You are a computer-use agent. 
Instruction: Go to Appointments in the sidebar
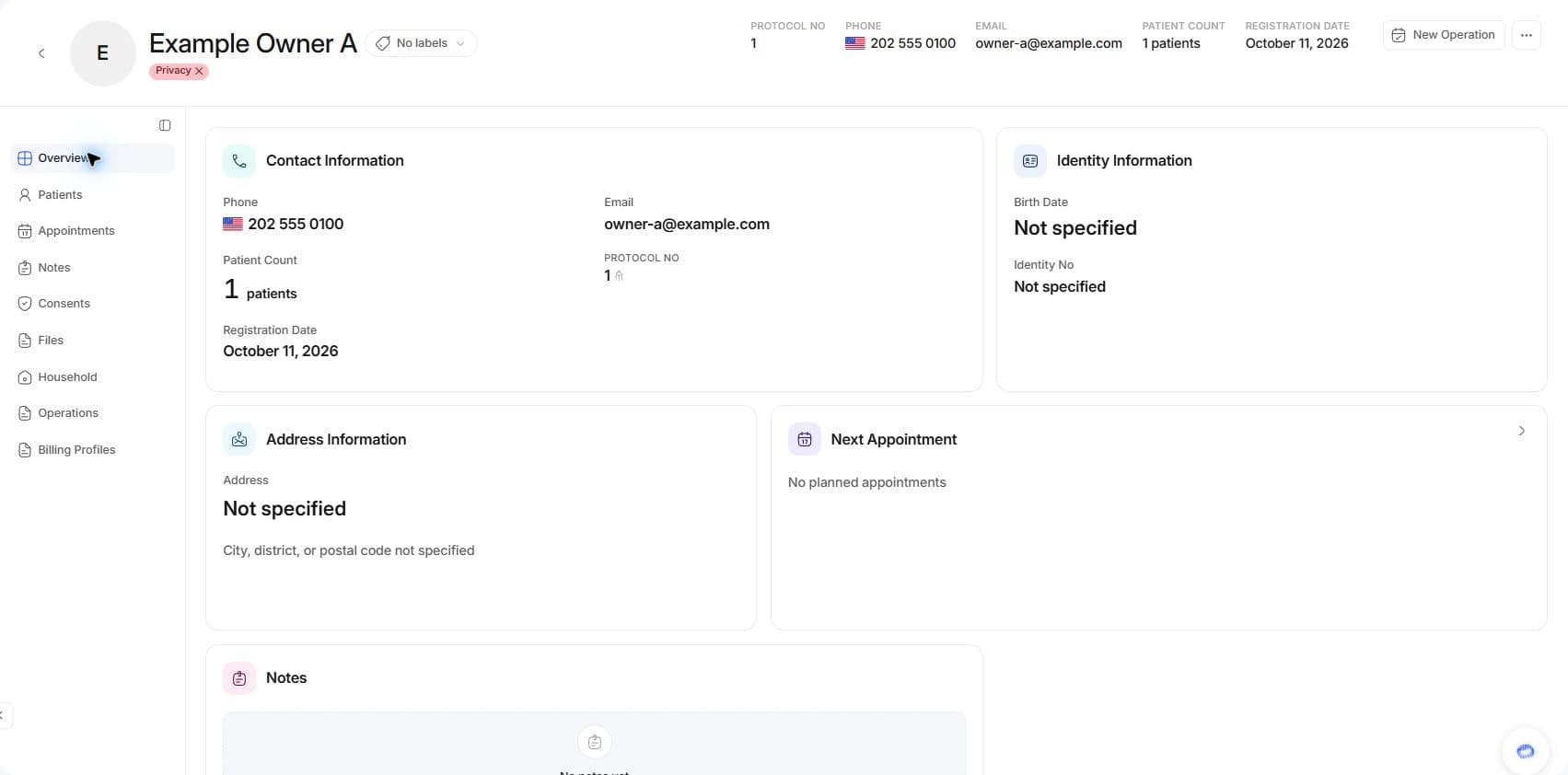92,231
